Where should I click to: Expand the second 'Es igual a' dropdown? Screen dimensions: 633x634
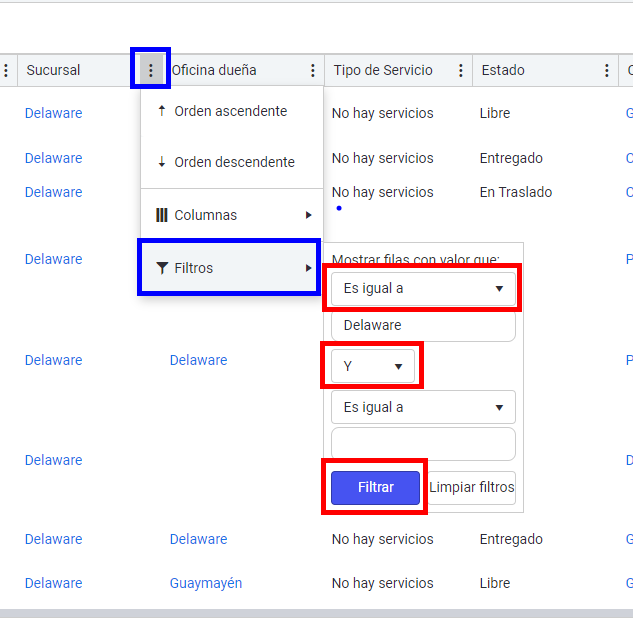(423, 407)
